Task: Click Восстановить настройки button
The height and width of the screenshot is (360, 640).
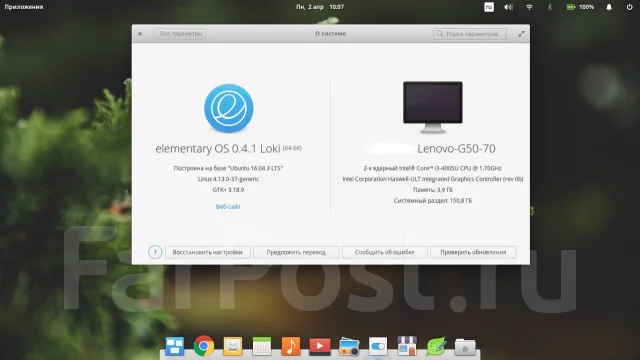Action: (207, 252)
